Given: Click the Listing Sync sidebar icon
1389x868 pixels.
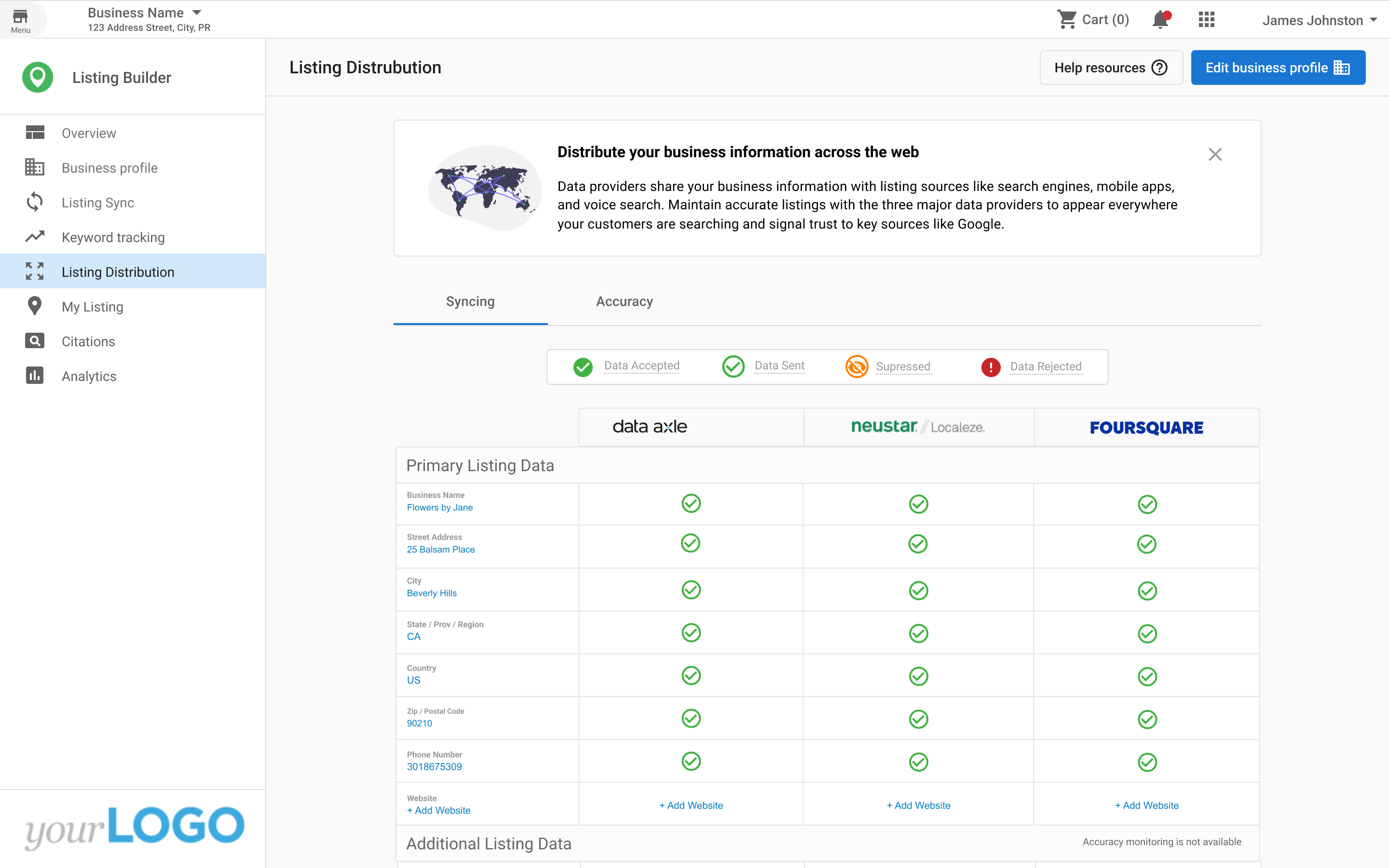Looking at the screenshot, I should (34, 202).
